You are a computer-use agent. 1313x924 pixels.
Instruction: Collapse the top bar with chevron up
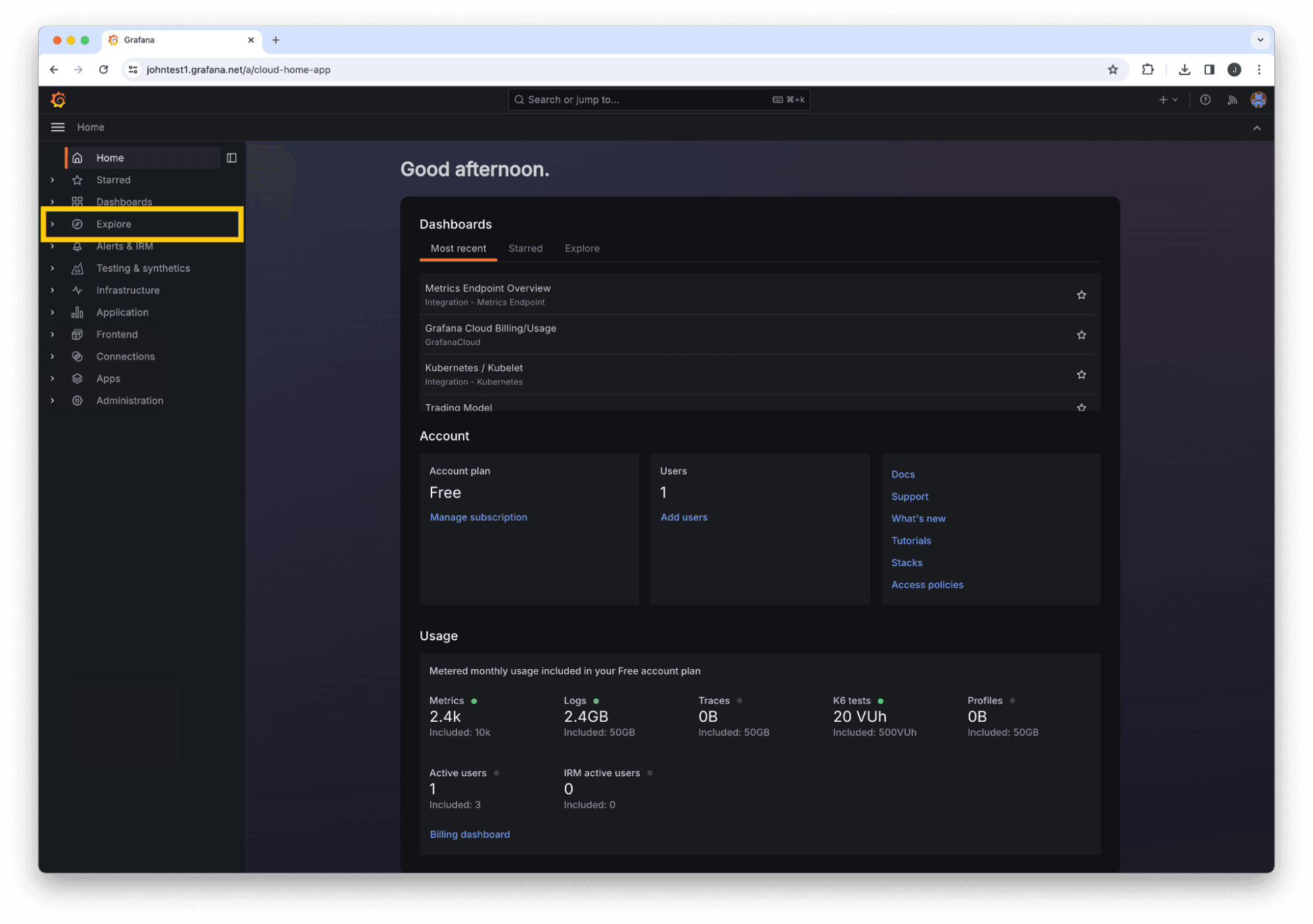tap(1257, 128)
